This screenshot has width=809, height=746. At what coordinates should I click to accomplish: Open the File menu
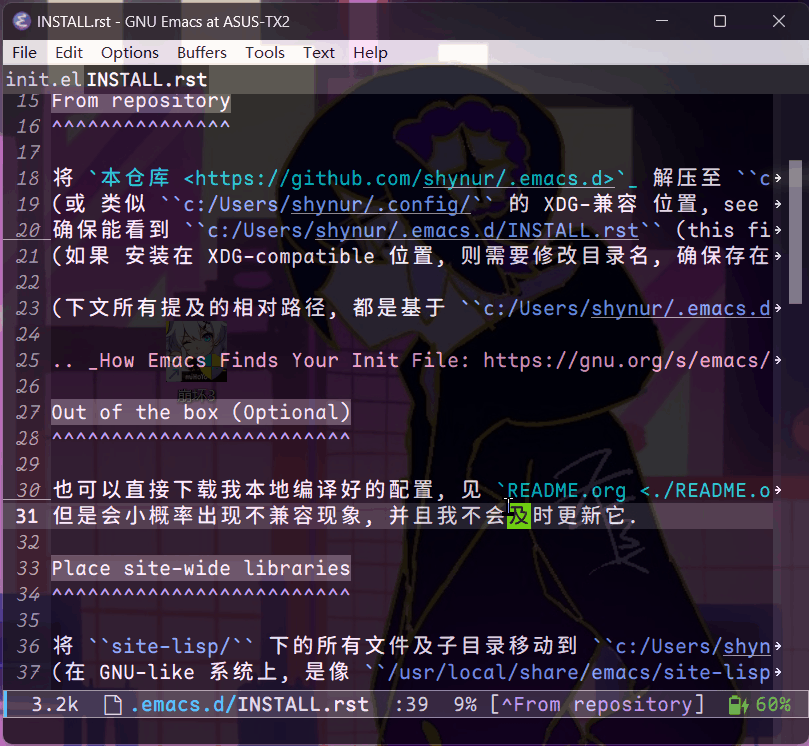(x=24, y=53)
